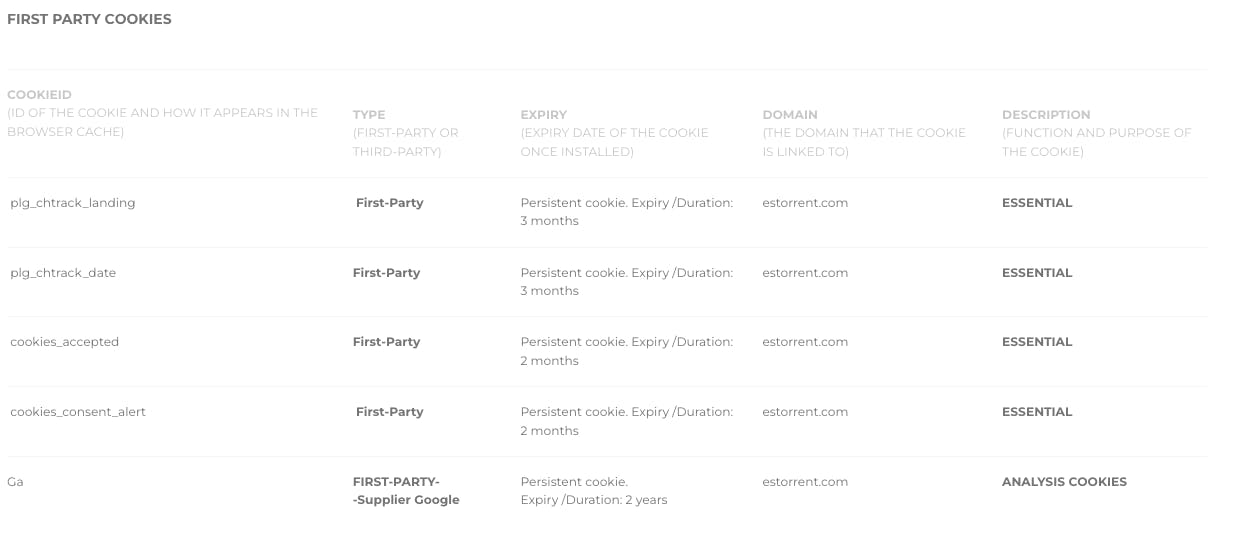This screenshot has height=536, width=1239.
Task: Click the FIRST-PARTY Supplier Google type cell
Action: click(405, 491)
